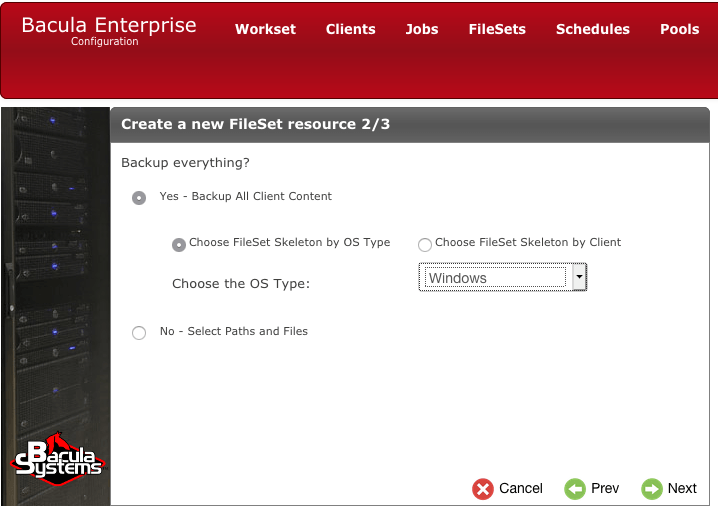Viewport: 718px width, 513px height.
Task: Open the Workset menu
Action: 265,29
